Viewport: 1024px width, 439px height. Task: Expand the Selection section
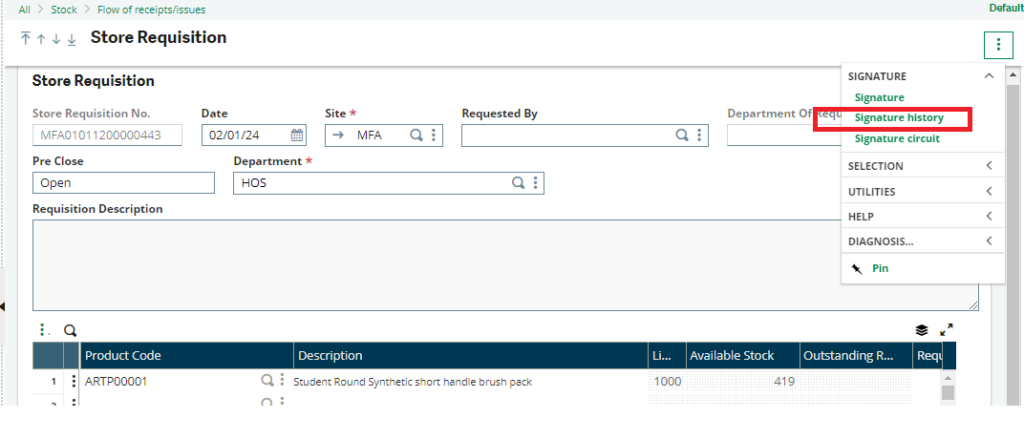click(988, 166)
